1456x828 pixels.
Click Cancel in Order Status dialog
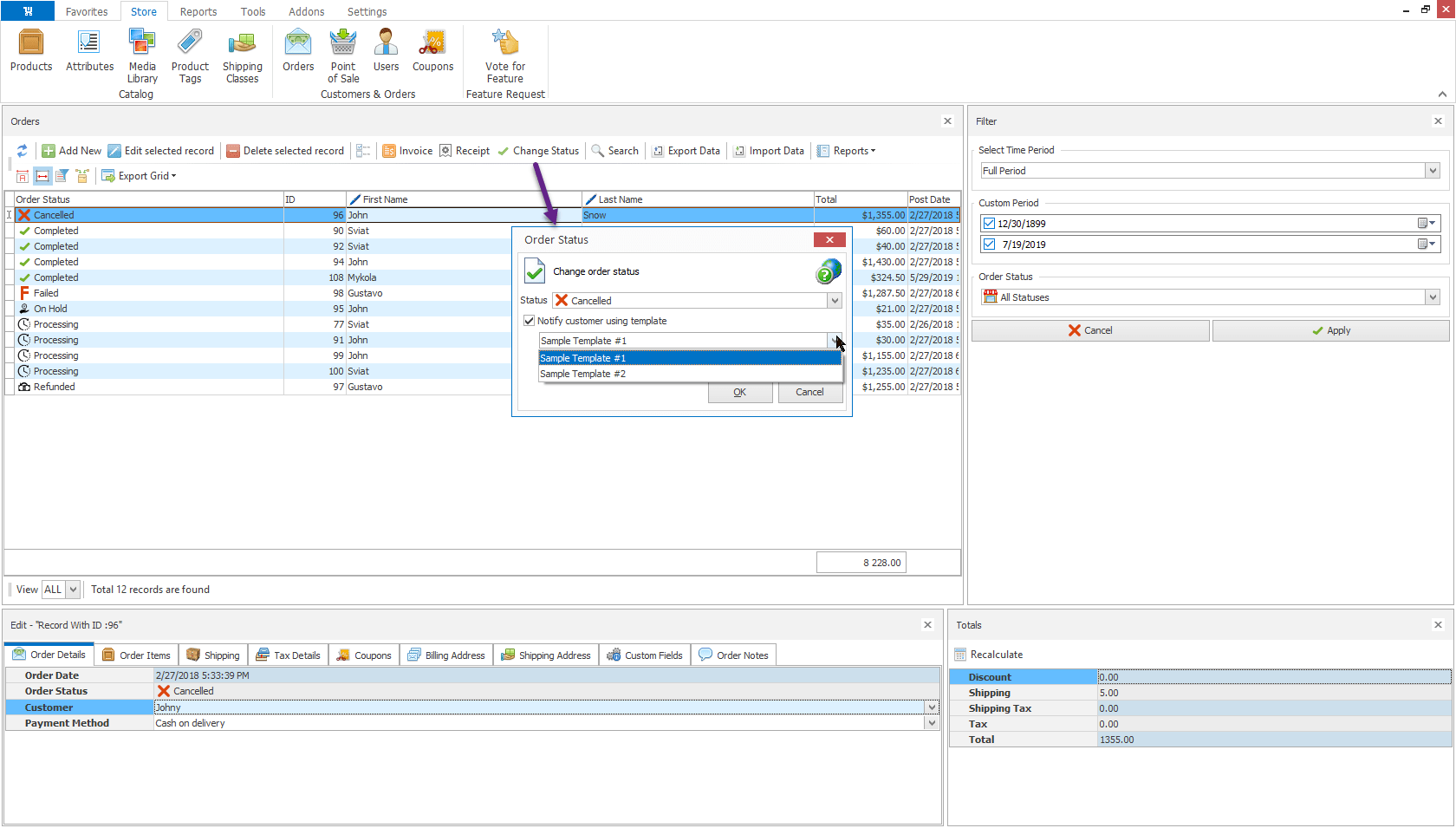click(810, 392)
